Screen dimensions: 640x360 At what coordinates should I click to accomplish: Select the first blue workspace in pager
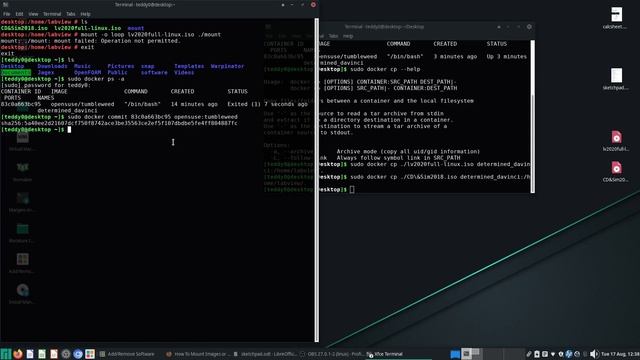tap(455, 354)
